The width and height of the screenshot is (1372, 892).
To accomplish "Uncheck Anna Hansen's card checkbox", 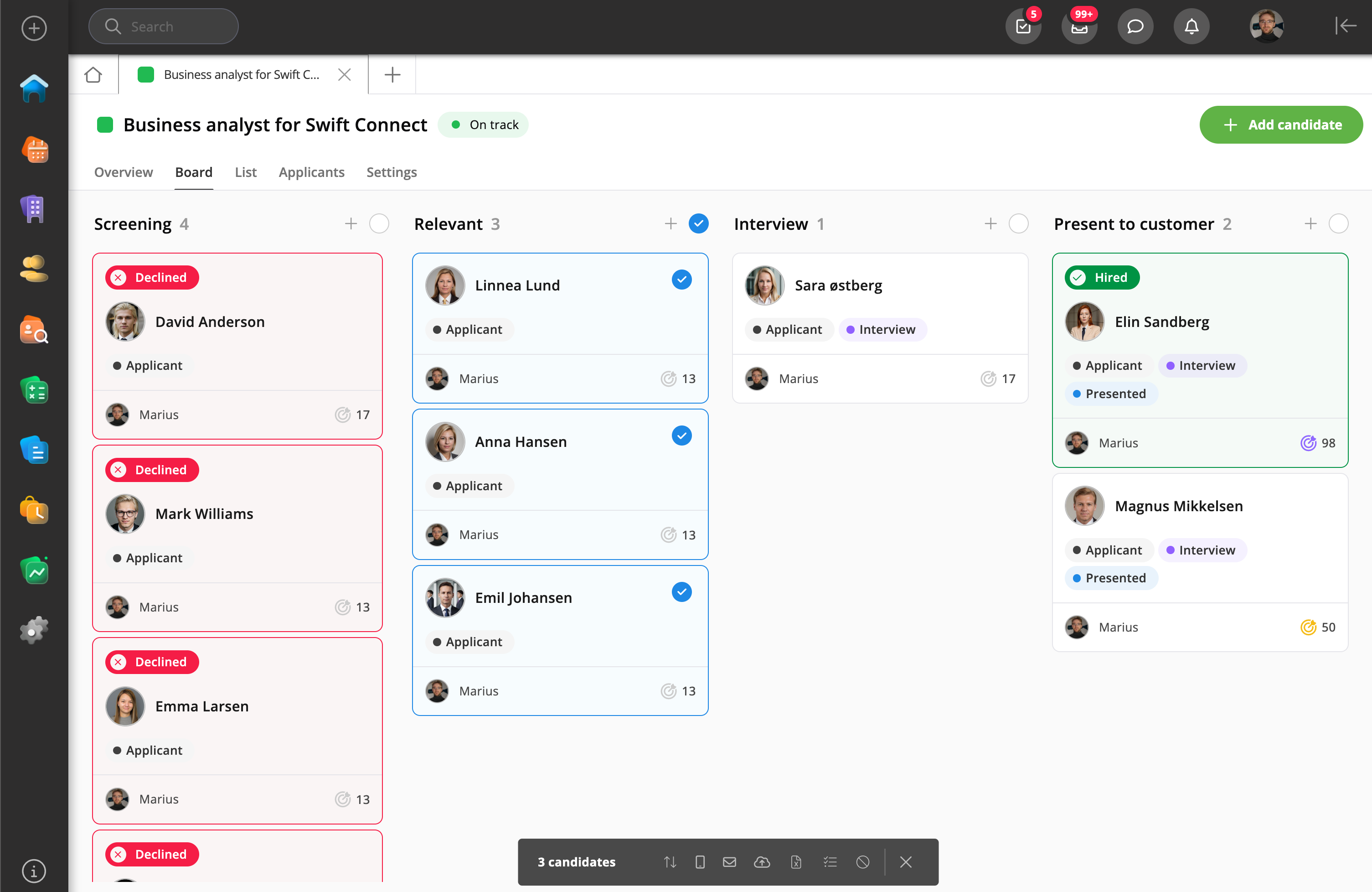I will click(682, 436).
